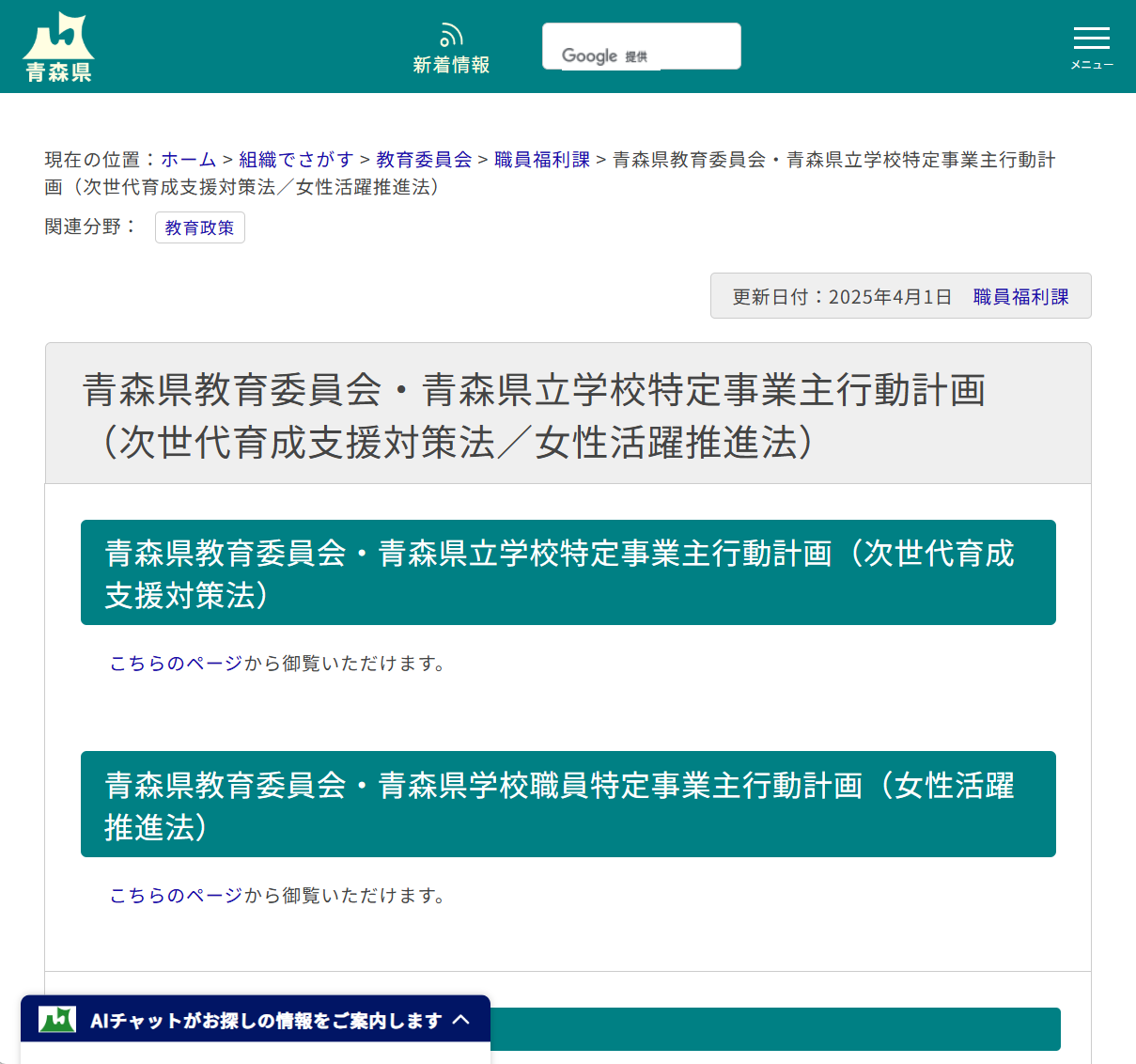The height and width of the screenshot is (1064, 1136).
Task: Expand the 次世代育成支援対策法 green heading bar
Action: (568, 571)
